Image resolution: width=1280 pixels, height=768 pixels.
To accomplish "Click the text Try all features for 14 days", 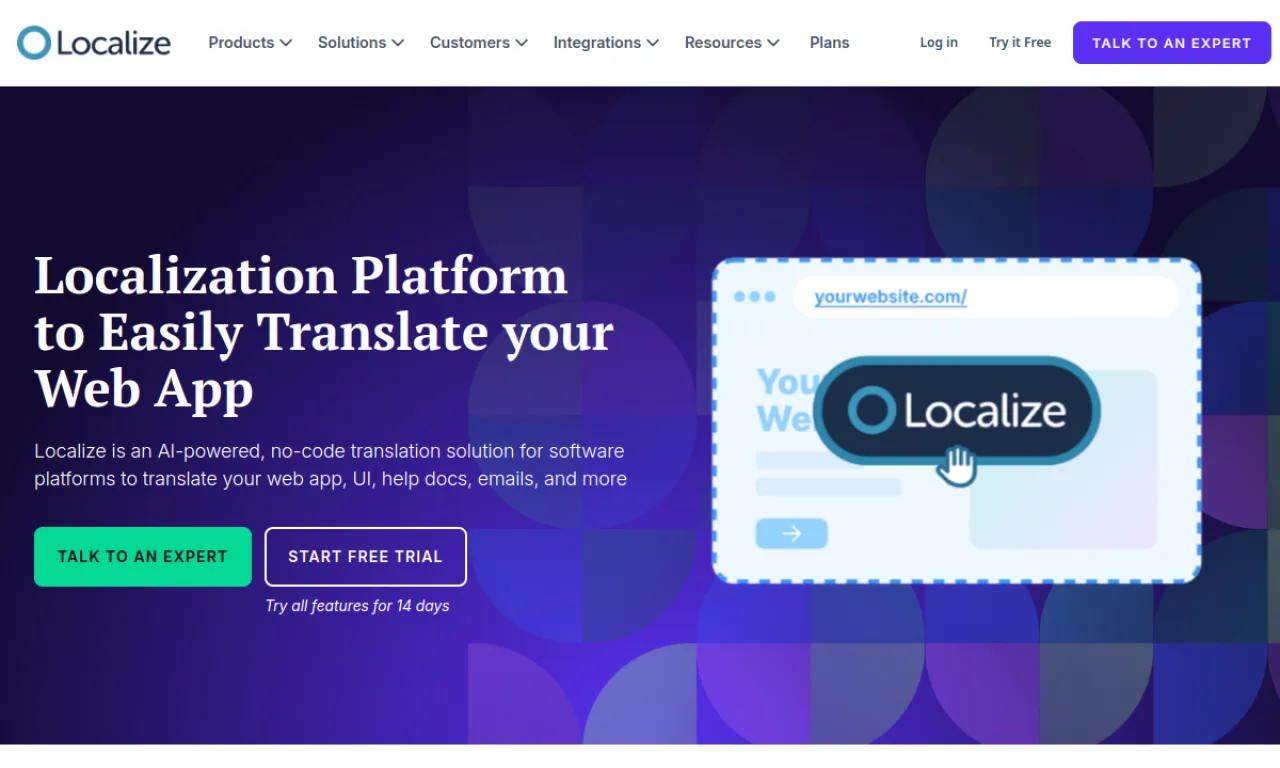I will point(357,606).
